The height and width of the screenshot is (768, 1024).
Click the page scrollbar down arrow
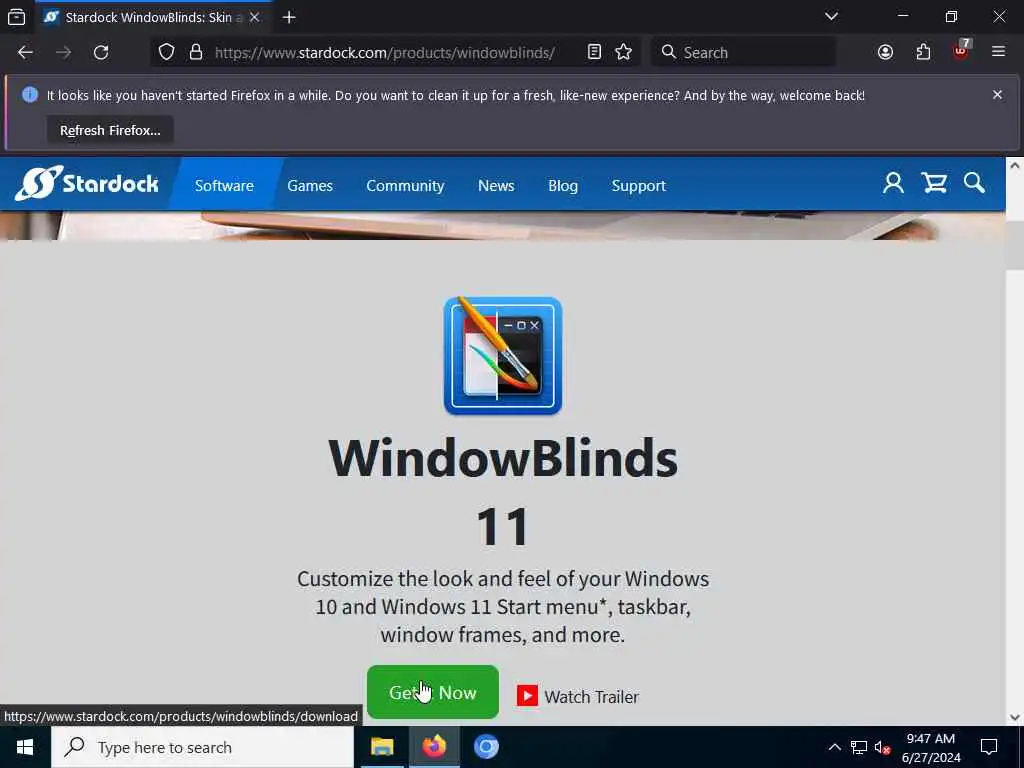(x=1015, y=717)
